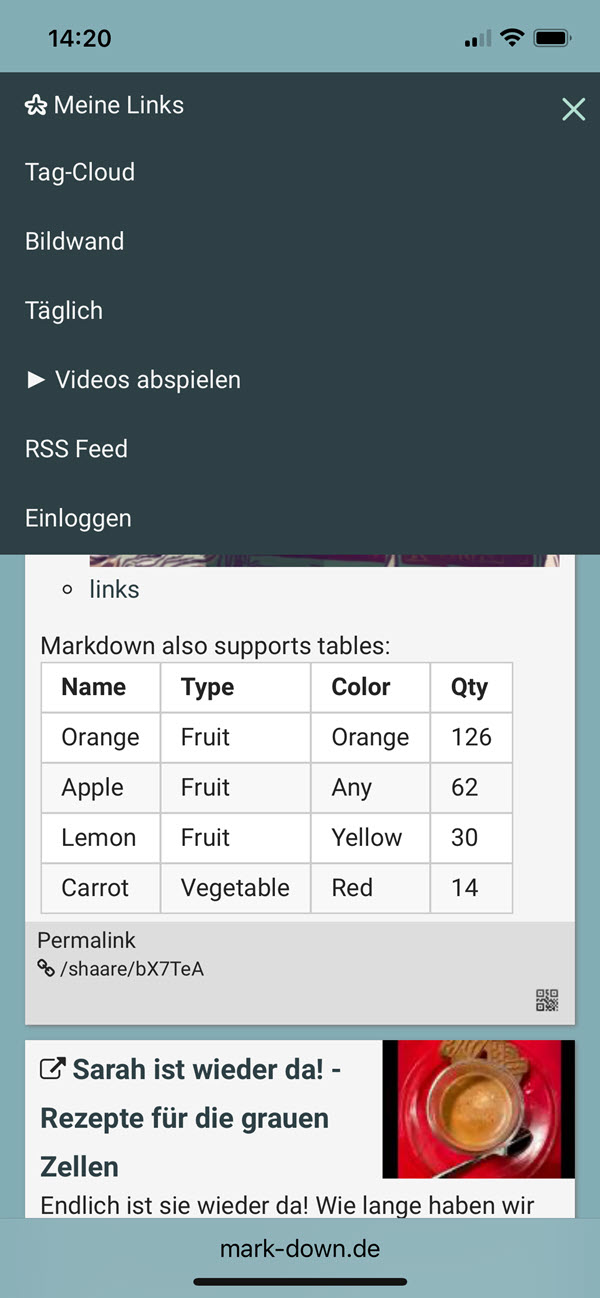
Task: Tap Einloggen to log in
Action: [x=78, y=518]
